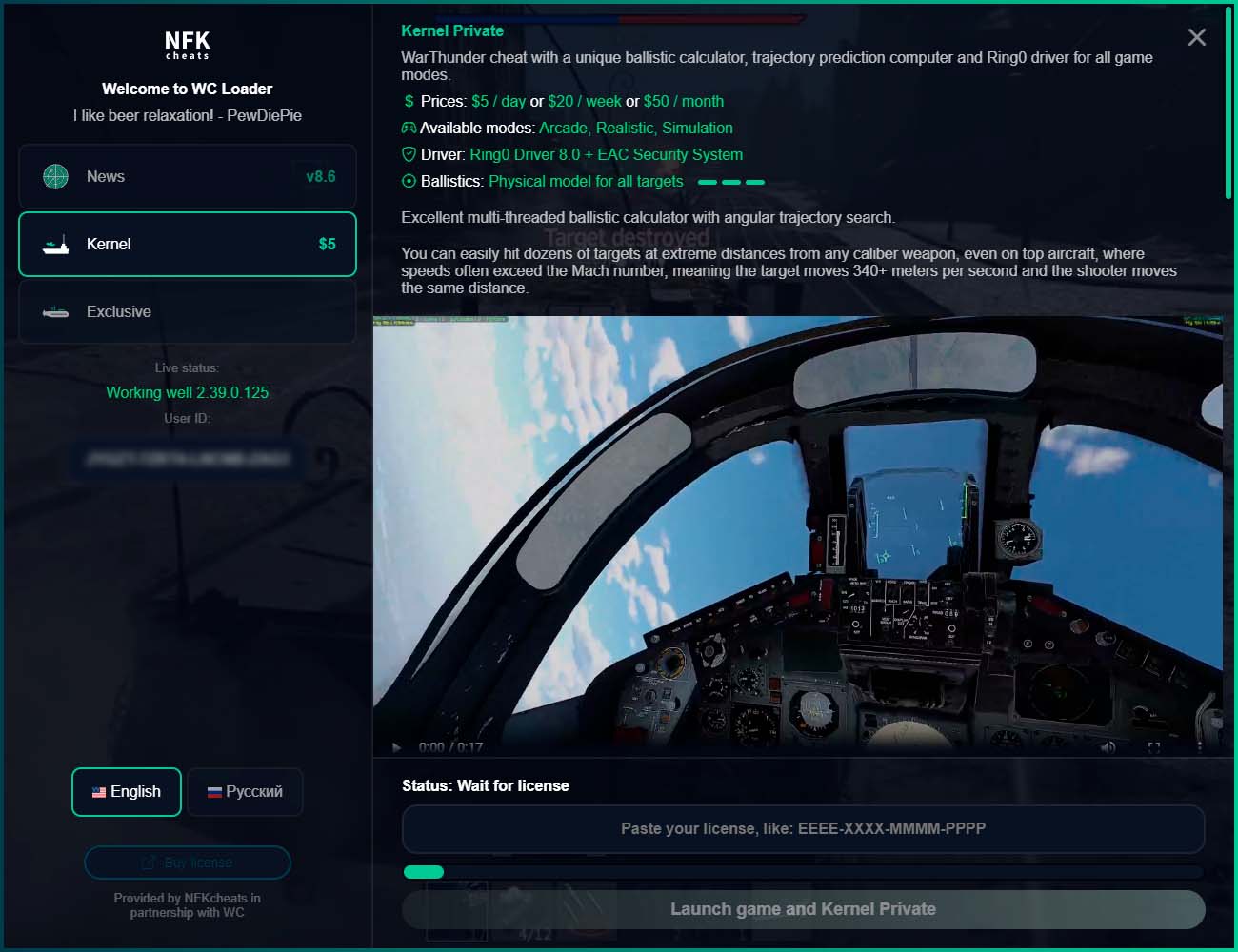Click the "Kernel Private" heading
The image size is (1238, 952).
tap(452, 30)
